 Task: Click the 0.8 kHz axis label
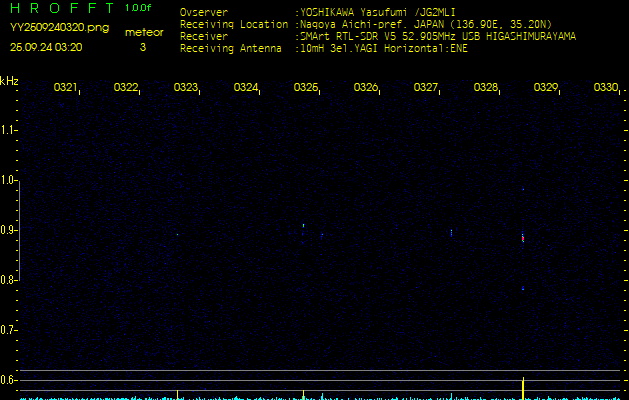coord(8,280)
